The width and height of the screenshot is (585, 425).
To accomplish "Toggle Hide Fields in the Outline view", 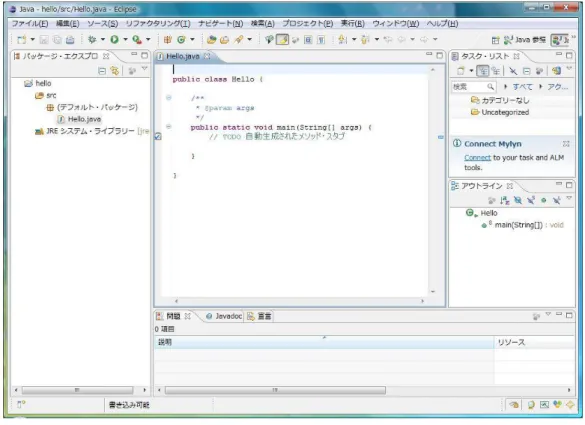I will point(518,201).
